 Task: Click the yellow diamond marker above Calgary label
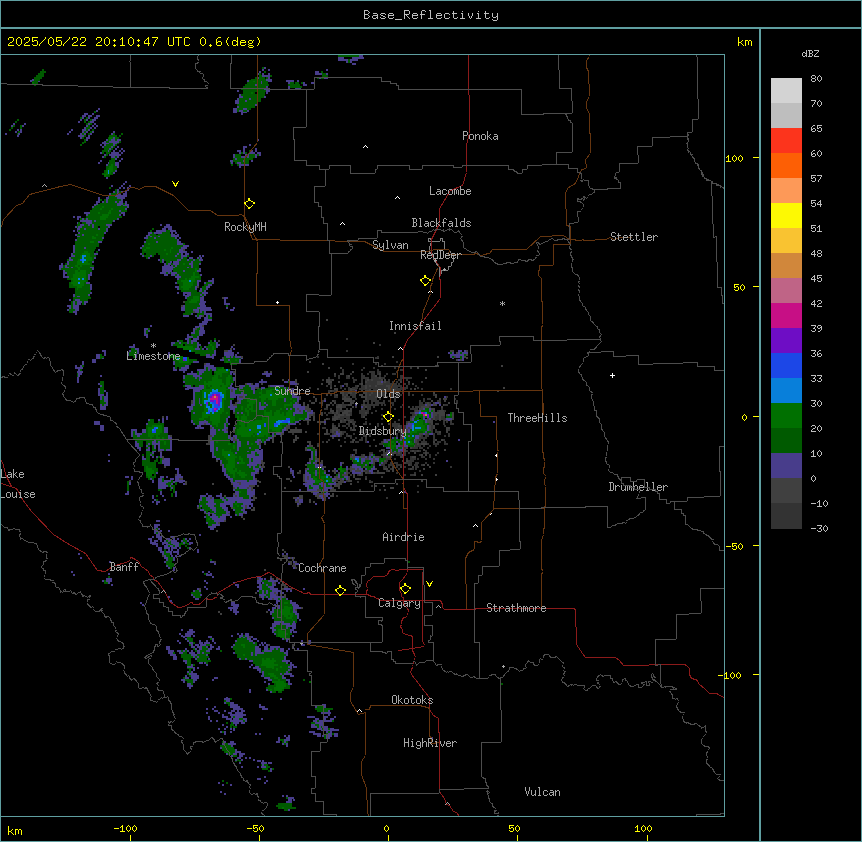[x=405, y=589]
